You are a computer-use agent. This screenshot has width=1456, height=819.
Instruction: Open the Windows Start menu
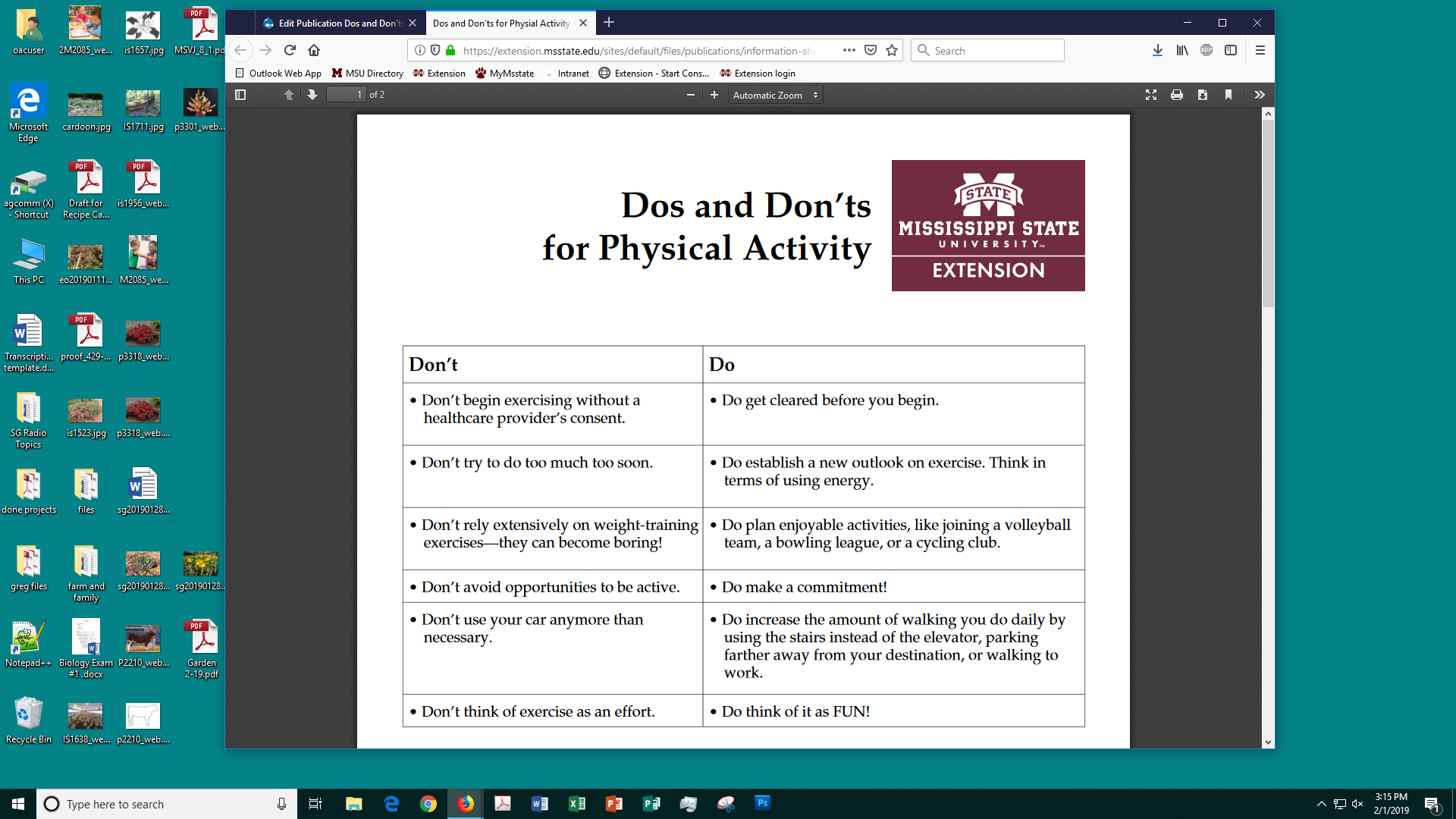coord(18,804)
